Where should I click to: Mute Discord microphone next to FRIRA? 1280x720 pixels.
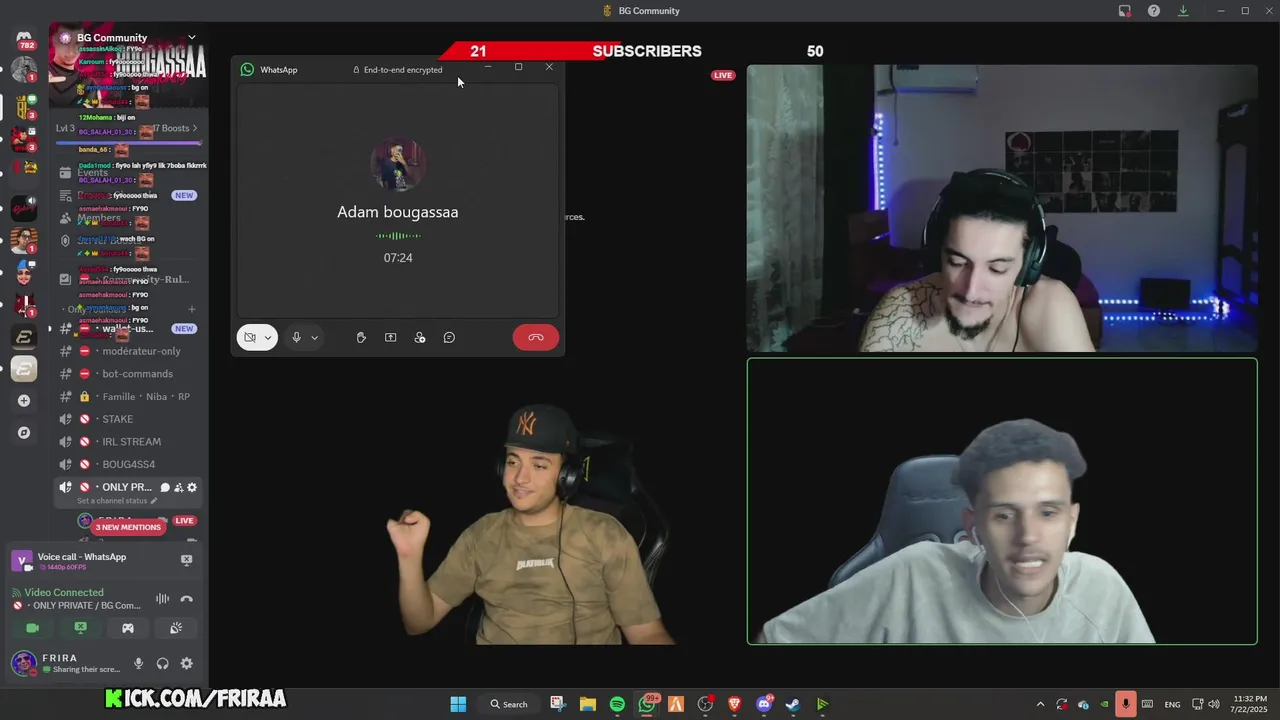click(138, 663)
